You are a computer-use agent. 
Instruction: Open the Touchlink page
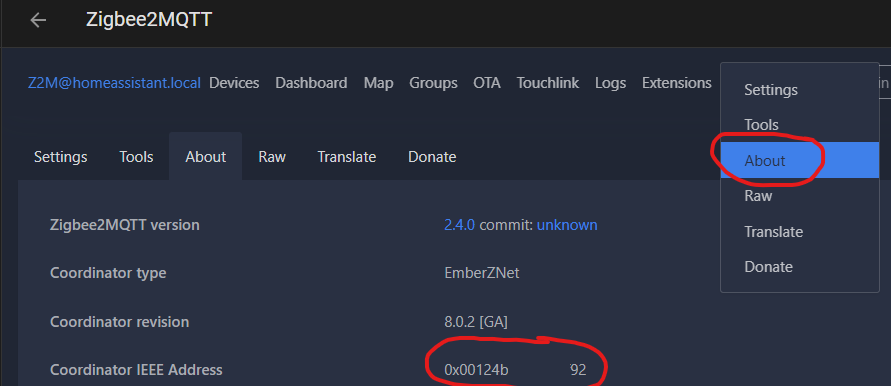[x=548, y=83]
